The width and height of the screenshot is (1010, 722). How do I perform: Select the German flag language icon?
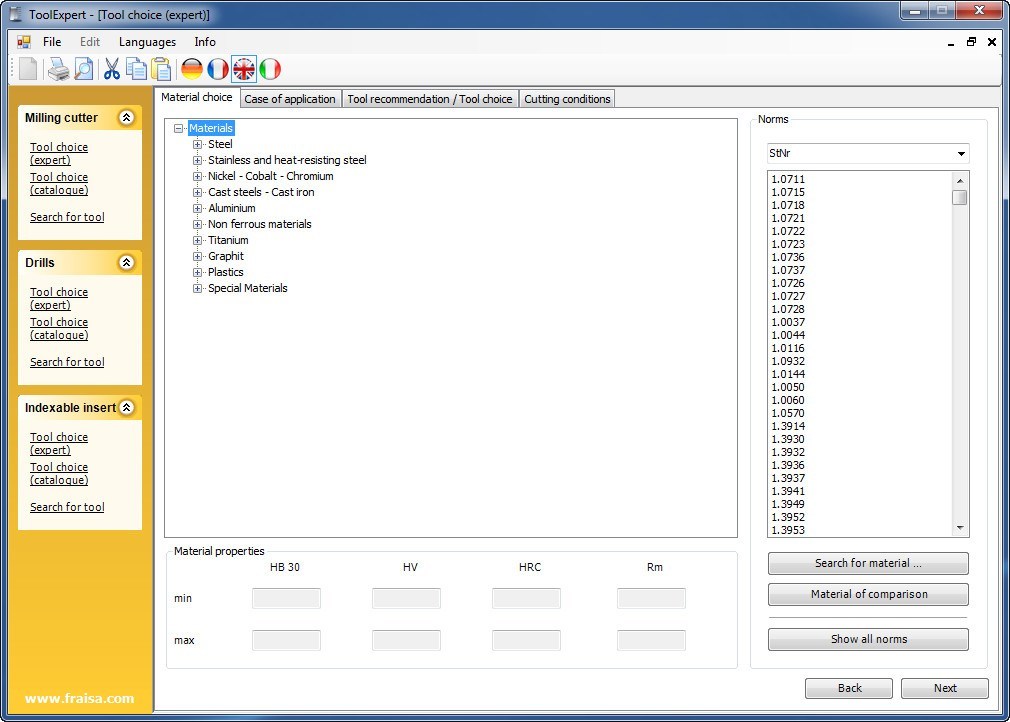(x=192, y=70)
